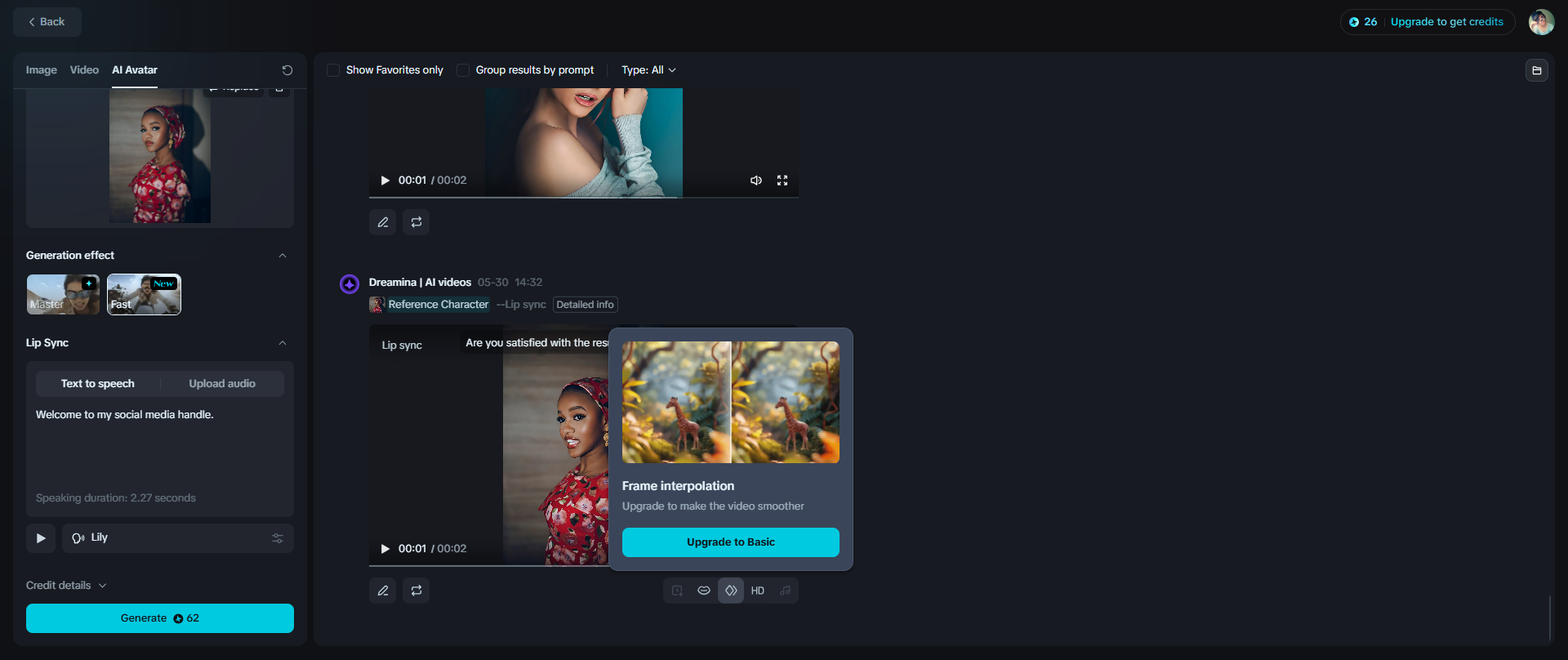Enable Group results by prompt checkbox
The image size is (1568, 660).
pyautogui.click(x=463, y=70)
